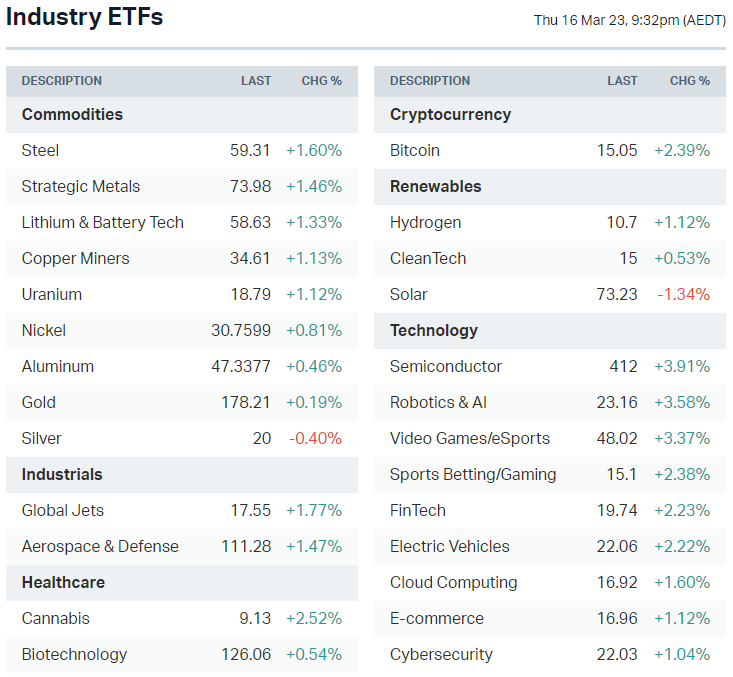Click Gold's last price 178.21

pyautogui.click(x=246, y=402)
